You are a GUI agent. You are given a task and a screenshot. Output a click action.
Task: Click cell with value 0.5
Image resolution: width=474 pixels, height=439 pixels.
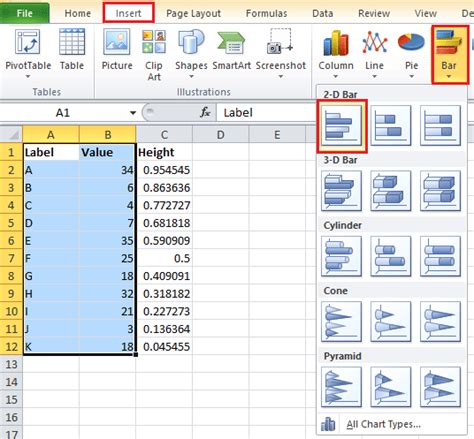point(164,258)
